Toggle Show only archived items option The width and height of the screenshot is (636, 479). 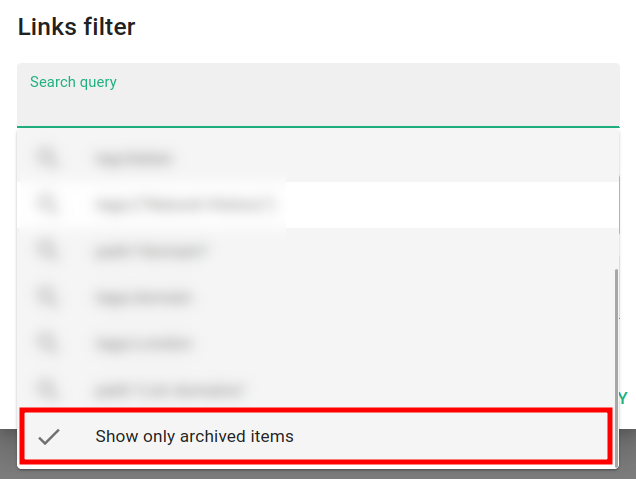[195, 436]
